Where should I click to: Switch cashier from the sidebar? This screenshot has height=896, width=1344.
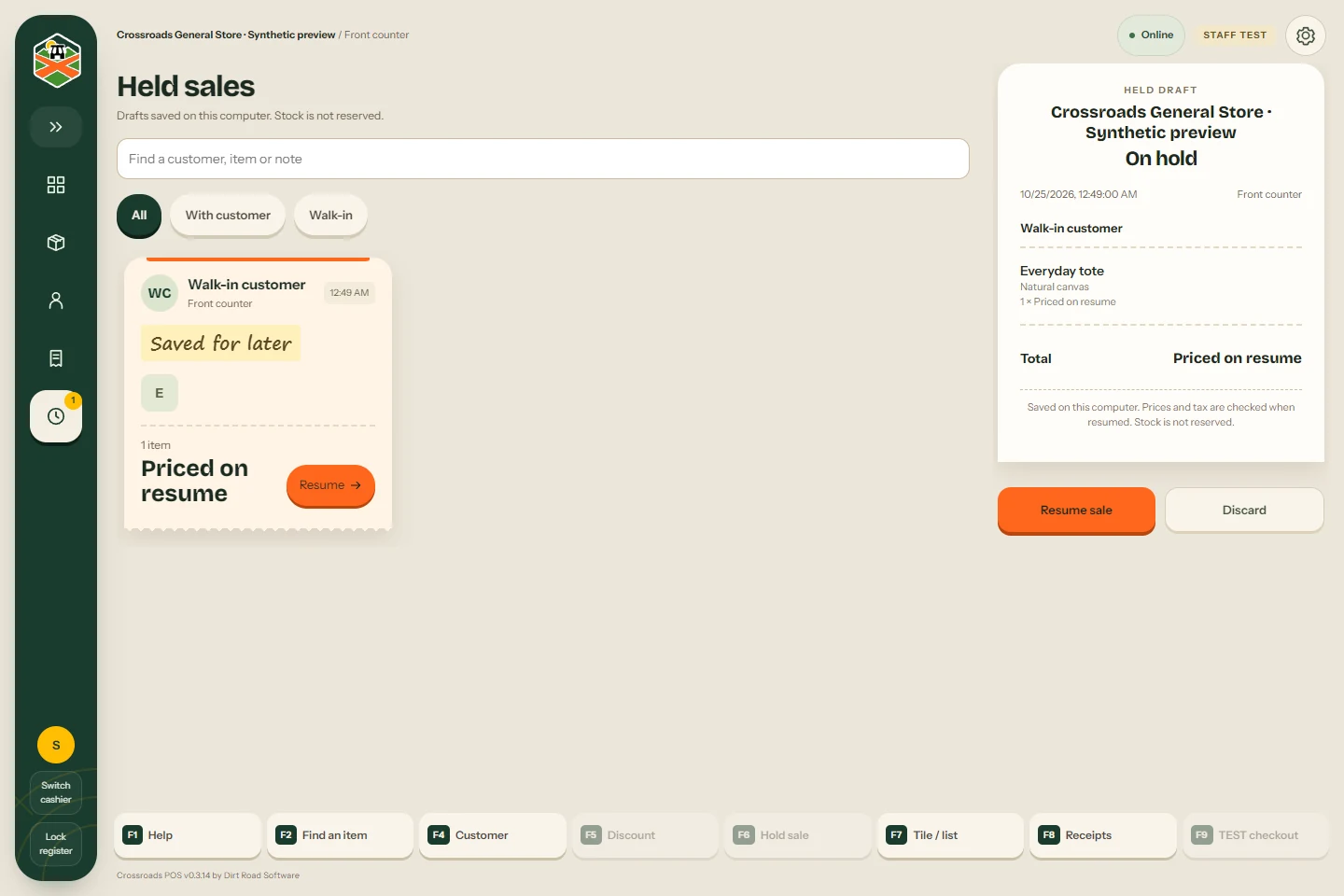click(56, 792)
